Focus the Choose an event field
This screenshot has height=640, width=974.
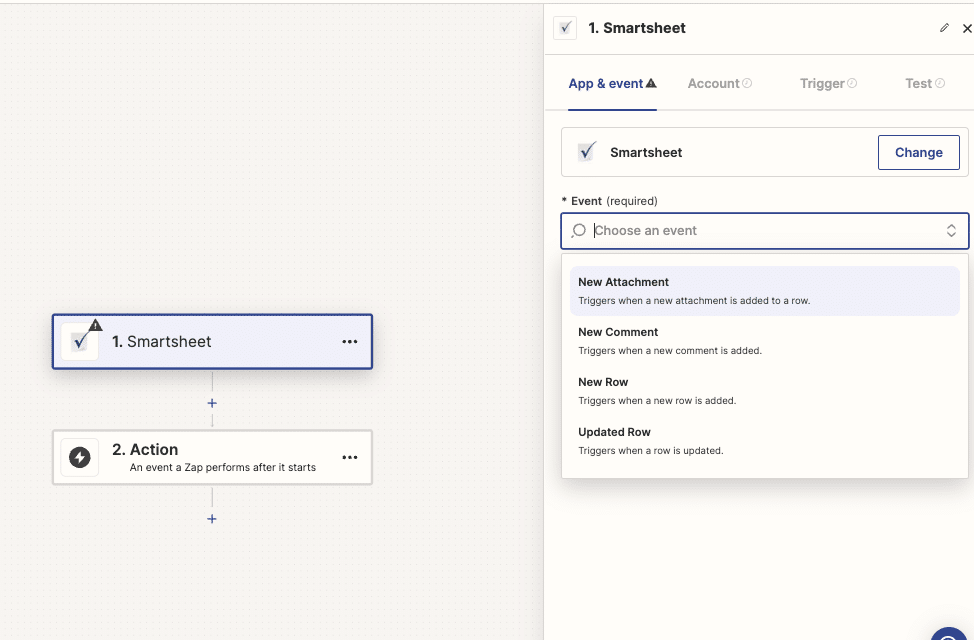(x=765, y=231)
